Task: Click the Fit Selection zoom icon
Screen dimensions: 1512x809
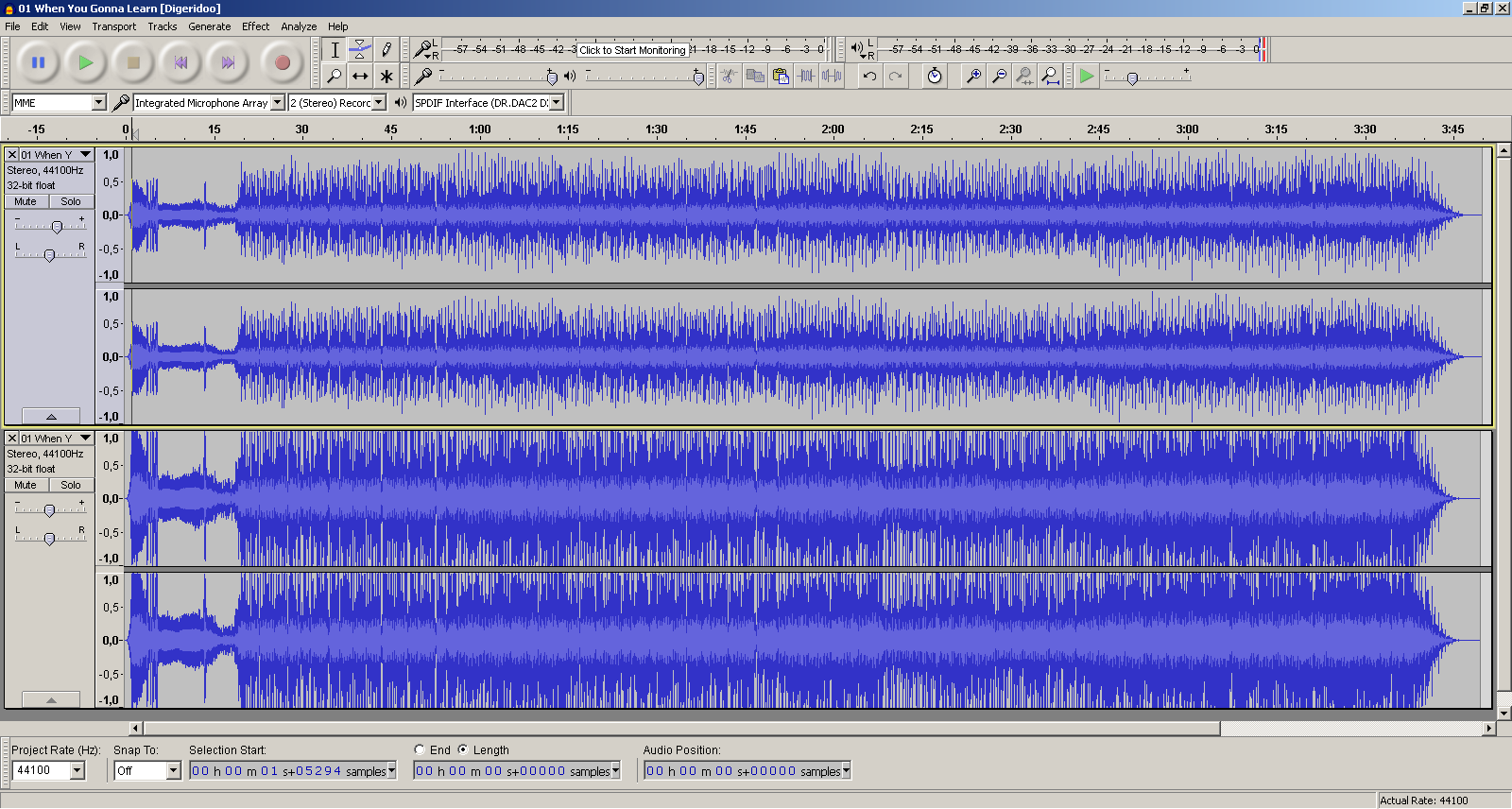Action: [x=1024, y=76]
